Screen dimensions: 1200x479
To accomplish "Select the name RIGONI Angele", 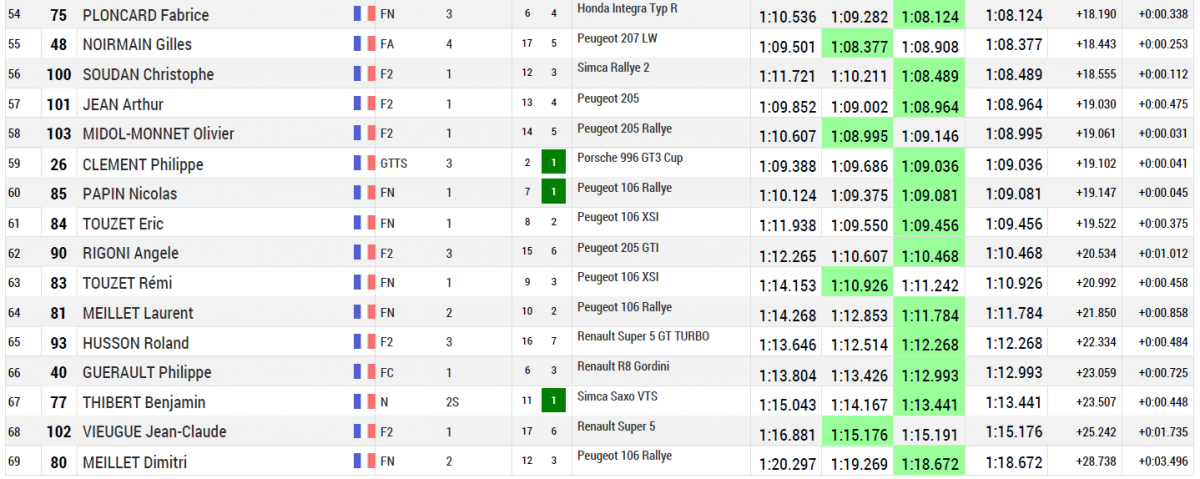I will (x=130, y=253).
